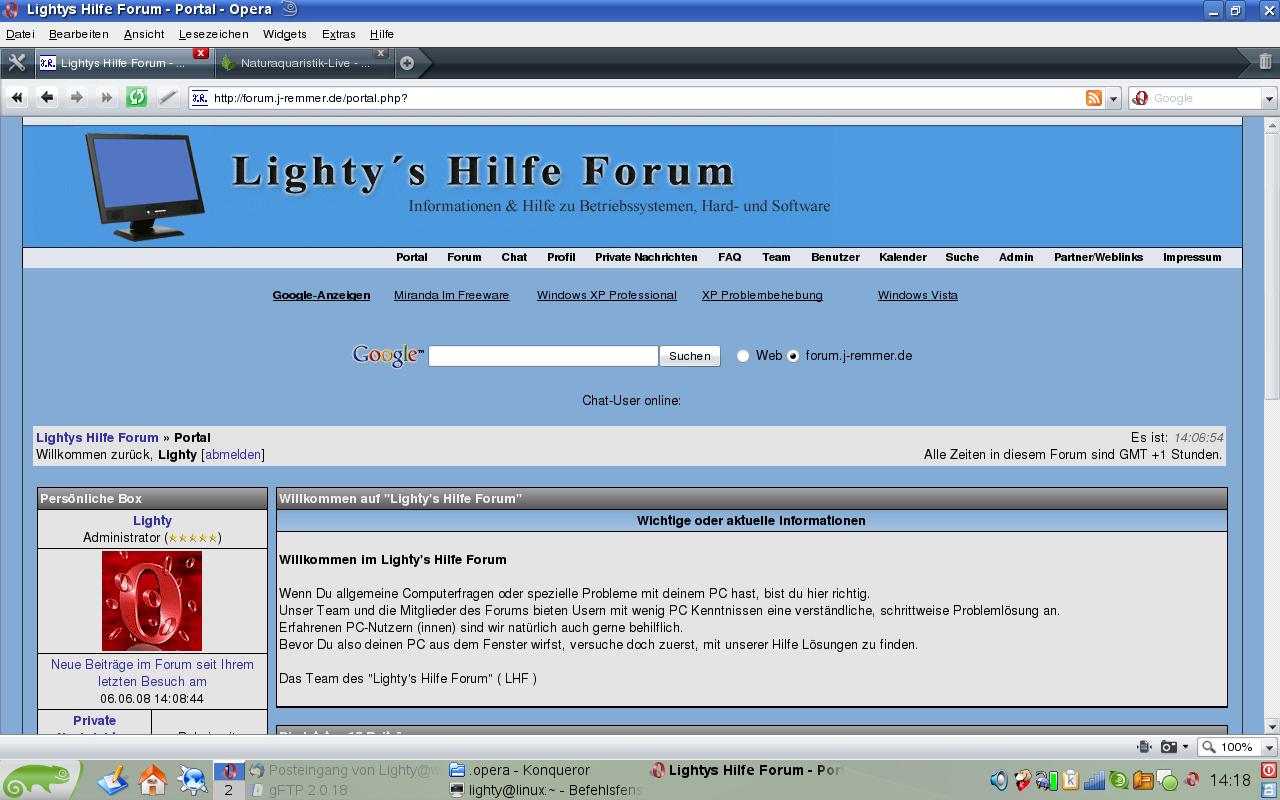Click the RSS feed icon in the address bar
Screen dimensions: 1280x800
point(1094,98)
